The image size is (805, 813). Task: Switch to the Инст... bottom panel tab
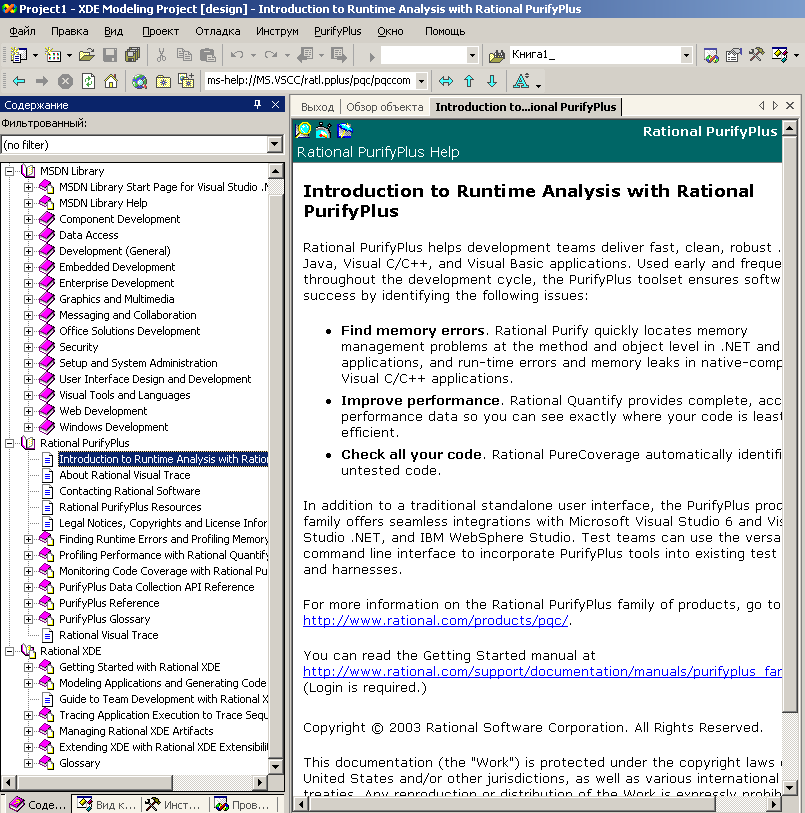pyautogui.click(x=174, y=804)
